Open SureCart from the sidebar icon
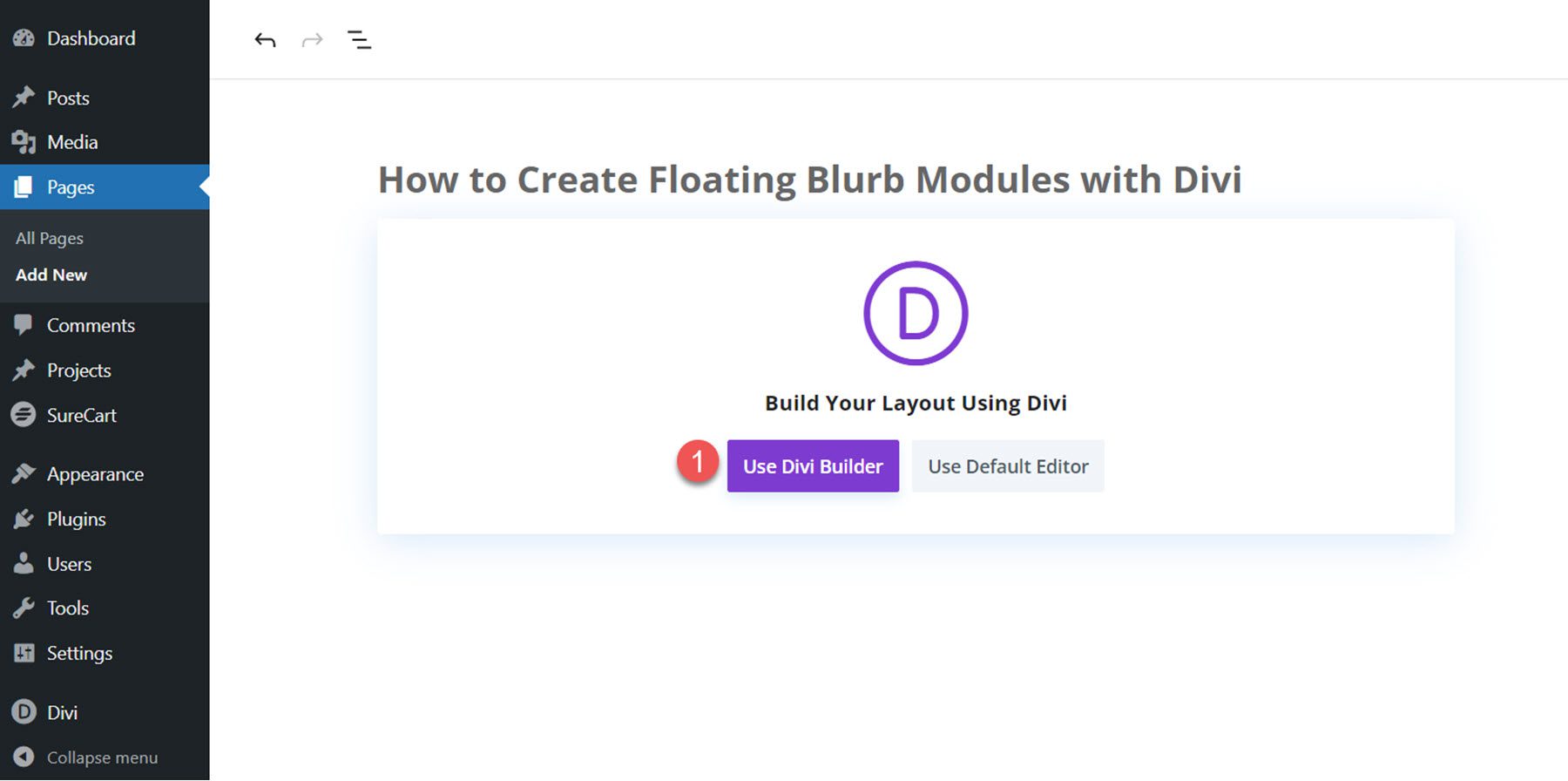1568x781 pixels. click(23, 415)
